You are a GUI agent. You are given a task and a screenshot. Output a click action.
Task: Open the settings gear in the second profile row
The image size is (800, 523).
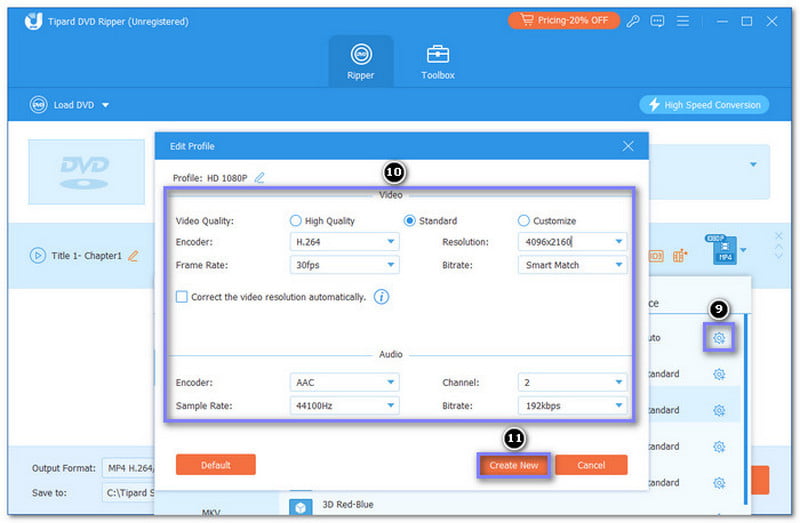pos(719,374)
